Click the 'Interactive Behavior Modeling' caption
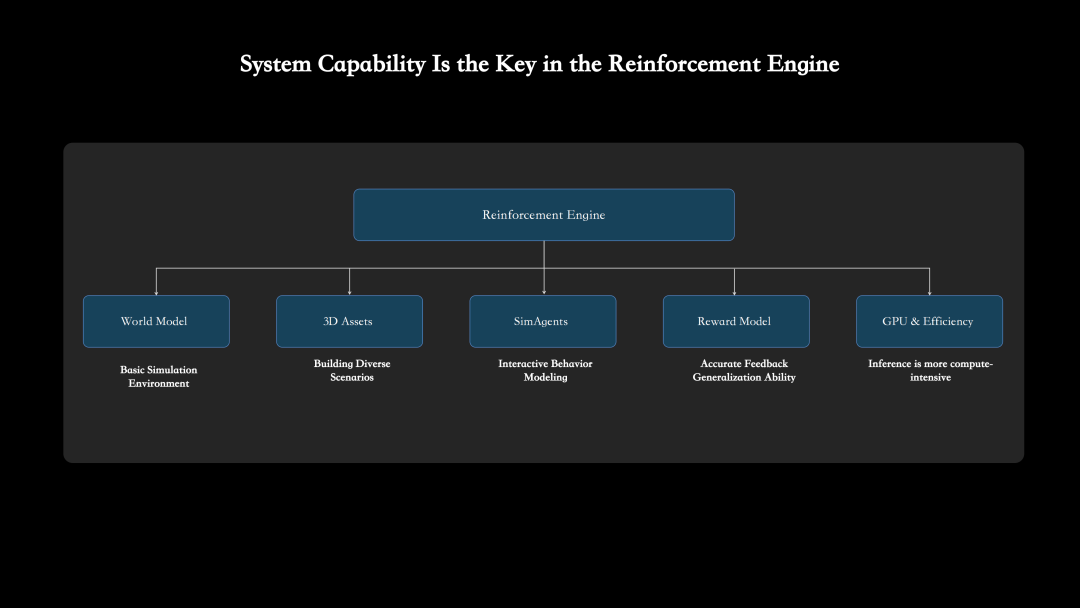Image resolution: width=1080 pixels, height=608 pixels. (x=546, y=370)
